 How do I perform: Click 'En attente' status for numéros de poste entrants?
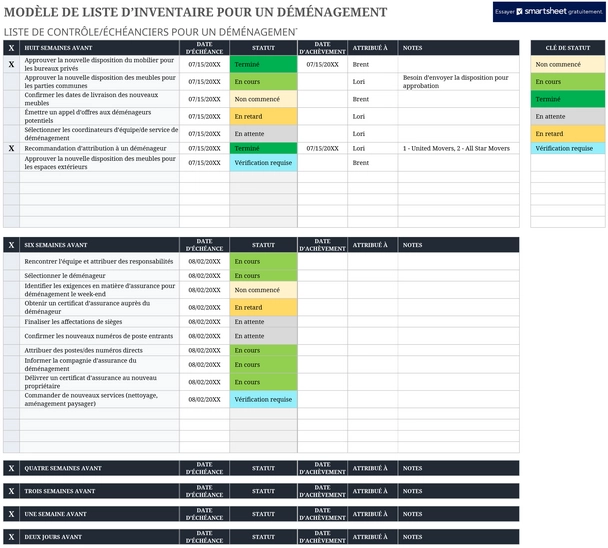tap(263, 336)
